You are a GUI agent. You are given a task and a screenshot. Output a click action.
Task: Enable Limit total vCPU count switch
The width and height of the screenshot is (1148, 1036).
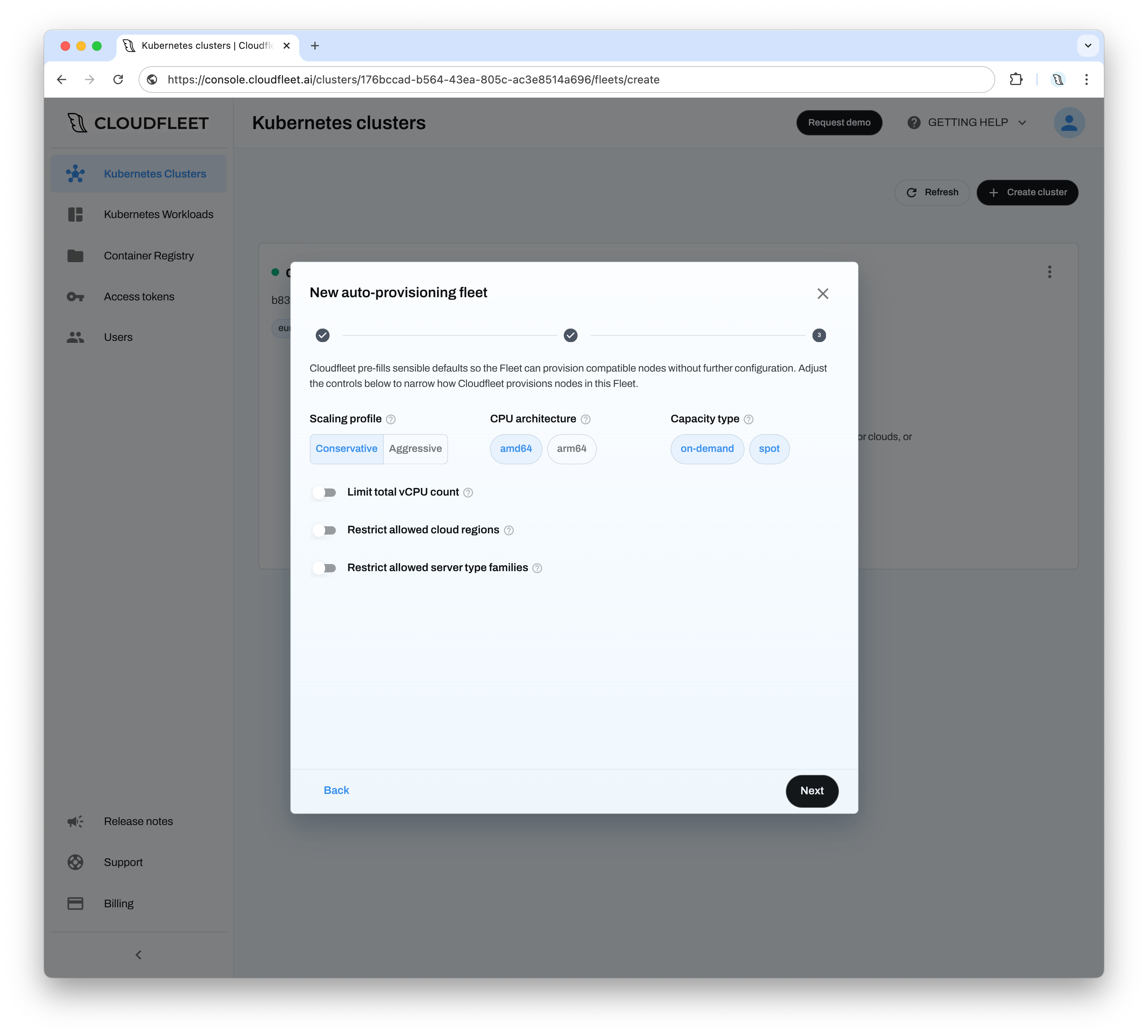tap(324, 492)
